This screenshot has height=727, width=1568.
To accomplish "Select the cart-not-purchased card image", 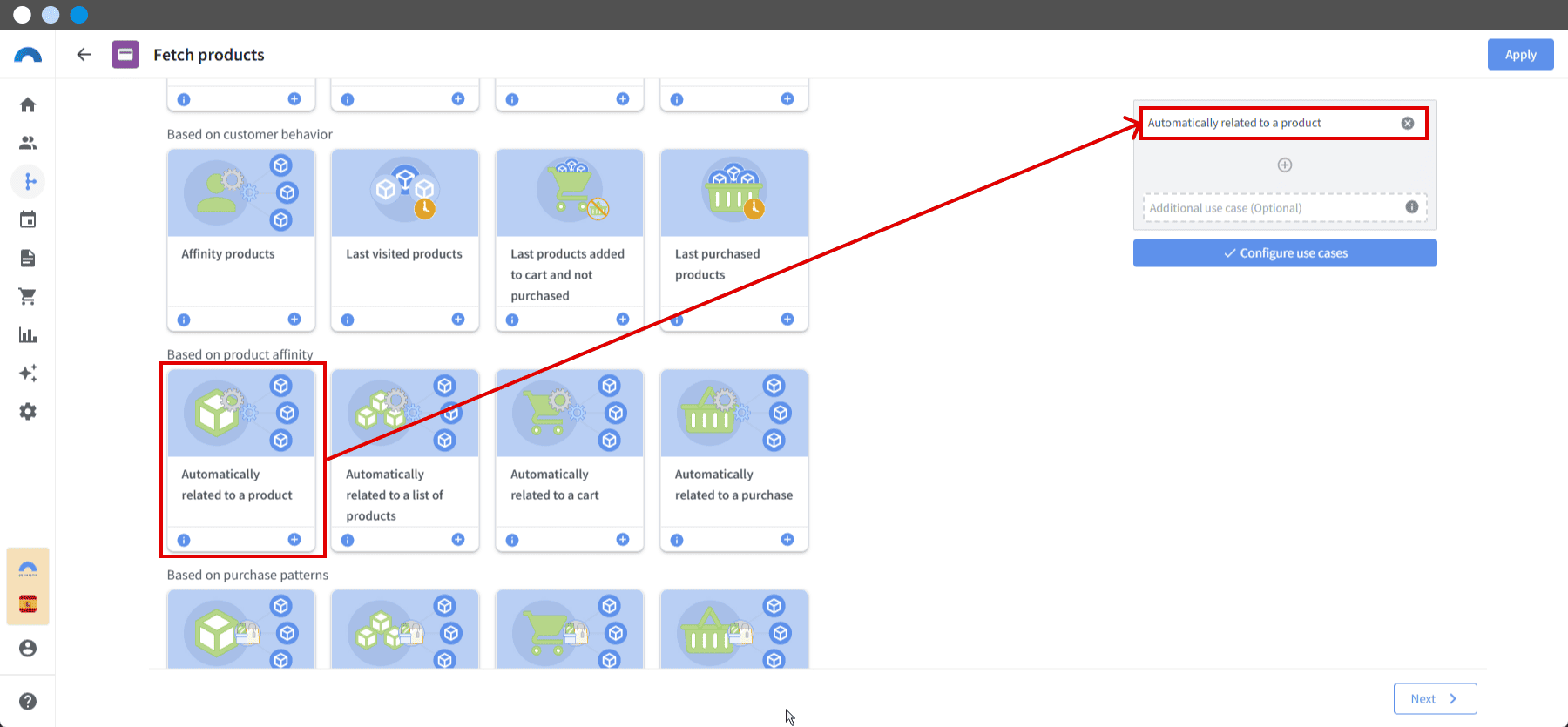I will pos(570,193).
